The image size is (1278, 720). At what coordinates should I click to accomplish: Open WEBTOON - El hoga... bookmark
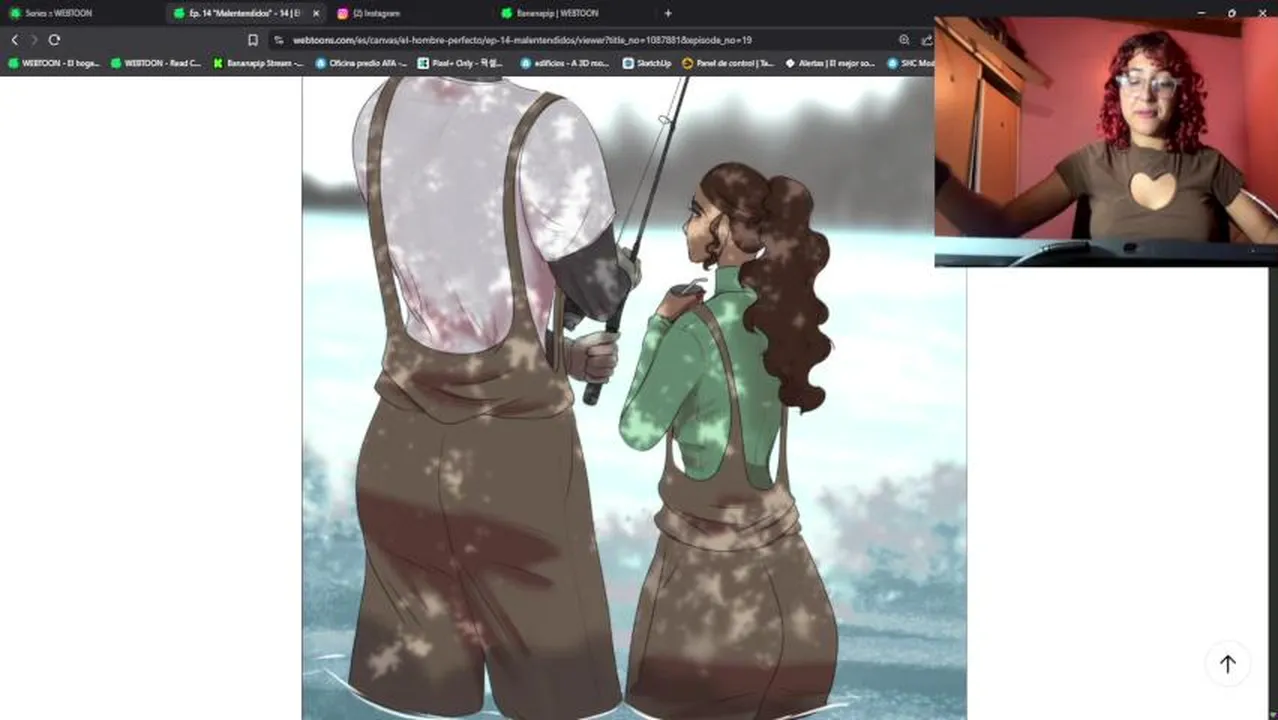coord(54,63)
